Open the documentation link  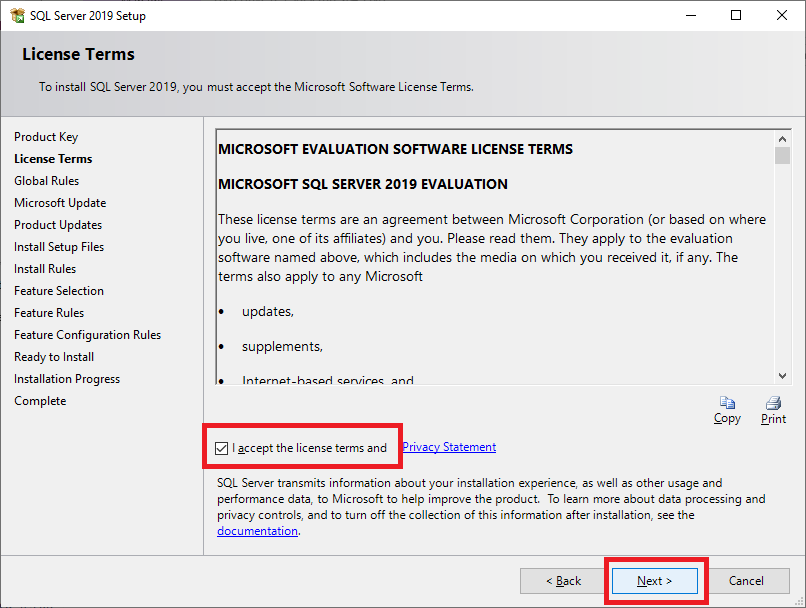[x=257, y=531]
